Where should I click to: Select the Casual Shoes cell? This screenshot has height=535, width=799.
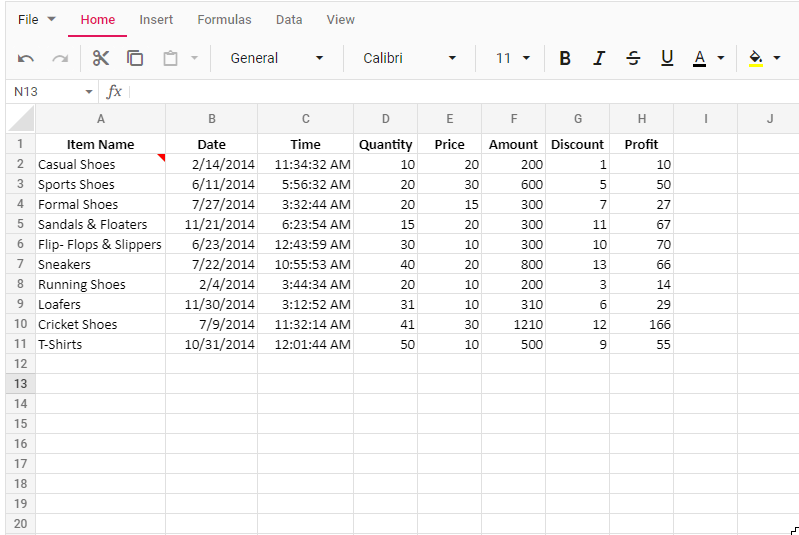click(x=100, y=164)
